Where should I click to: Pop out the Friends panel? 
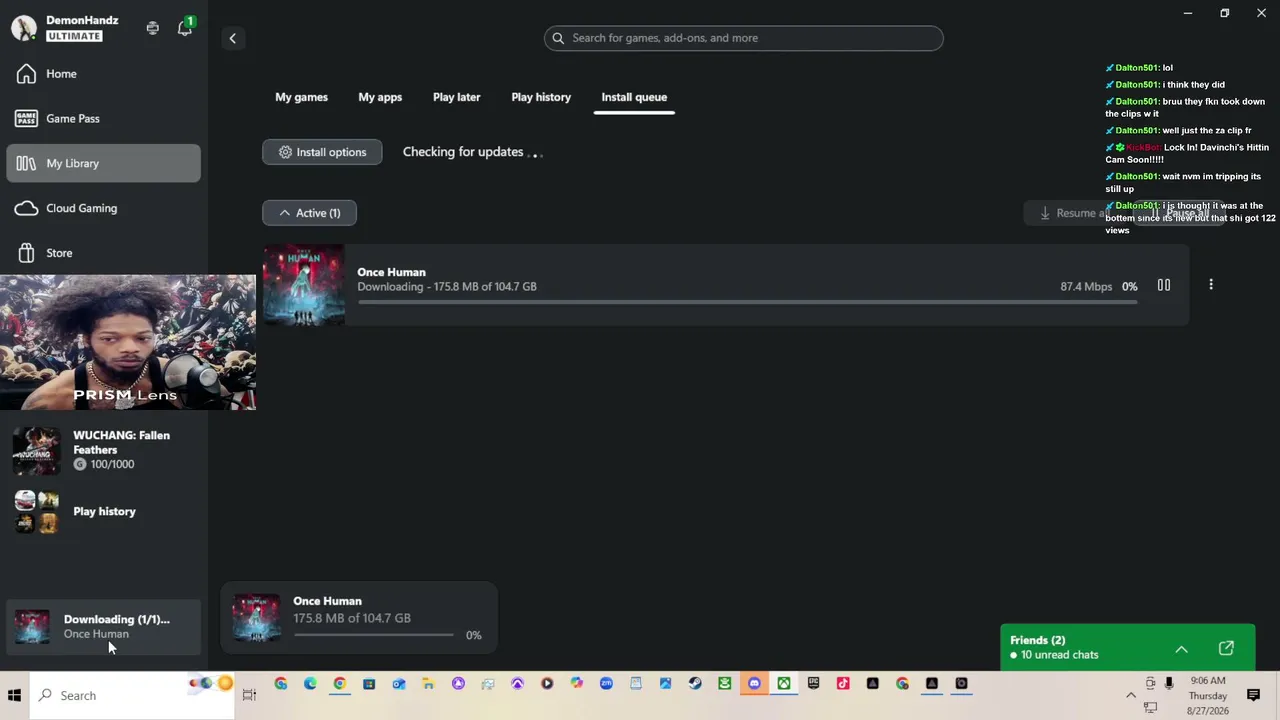click(x=1226, y=648)
